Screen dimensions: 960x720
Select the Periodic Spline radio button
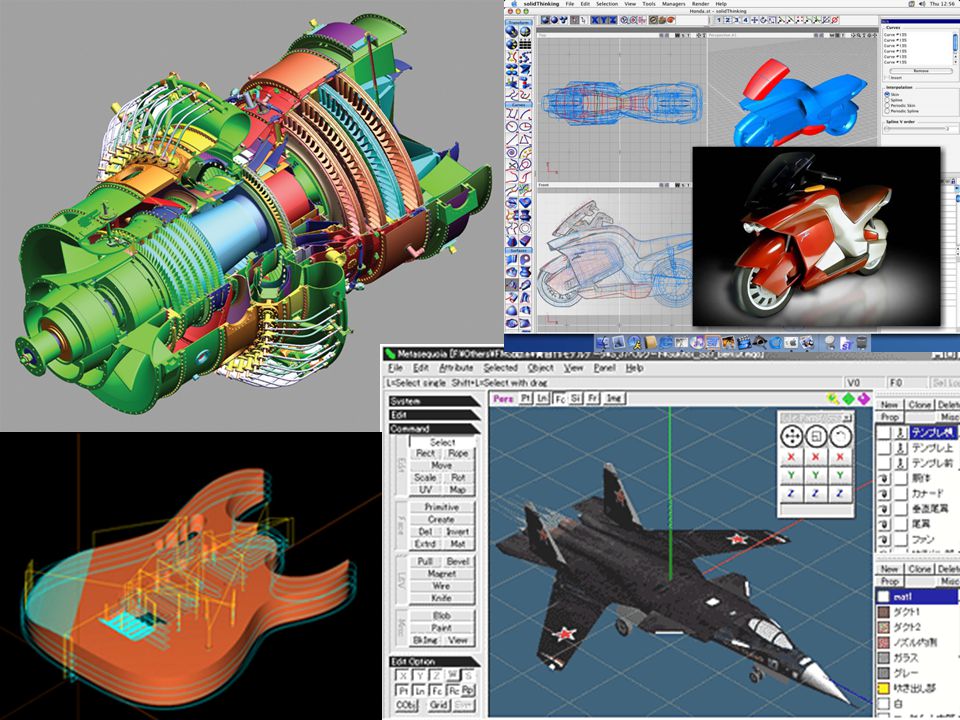(x=887, y=111)
